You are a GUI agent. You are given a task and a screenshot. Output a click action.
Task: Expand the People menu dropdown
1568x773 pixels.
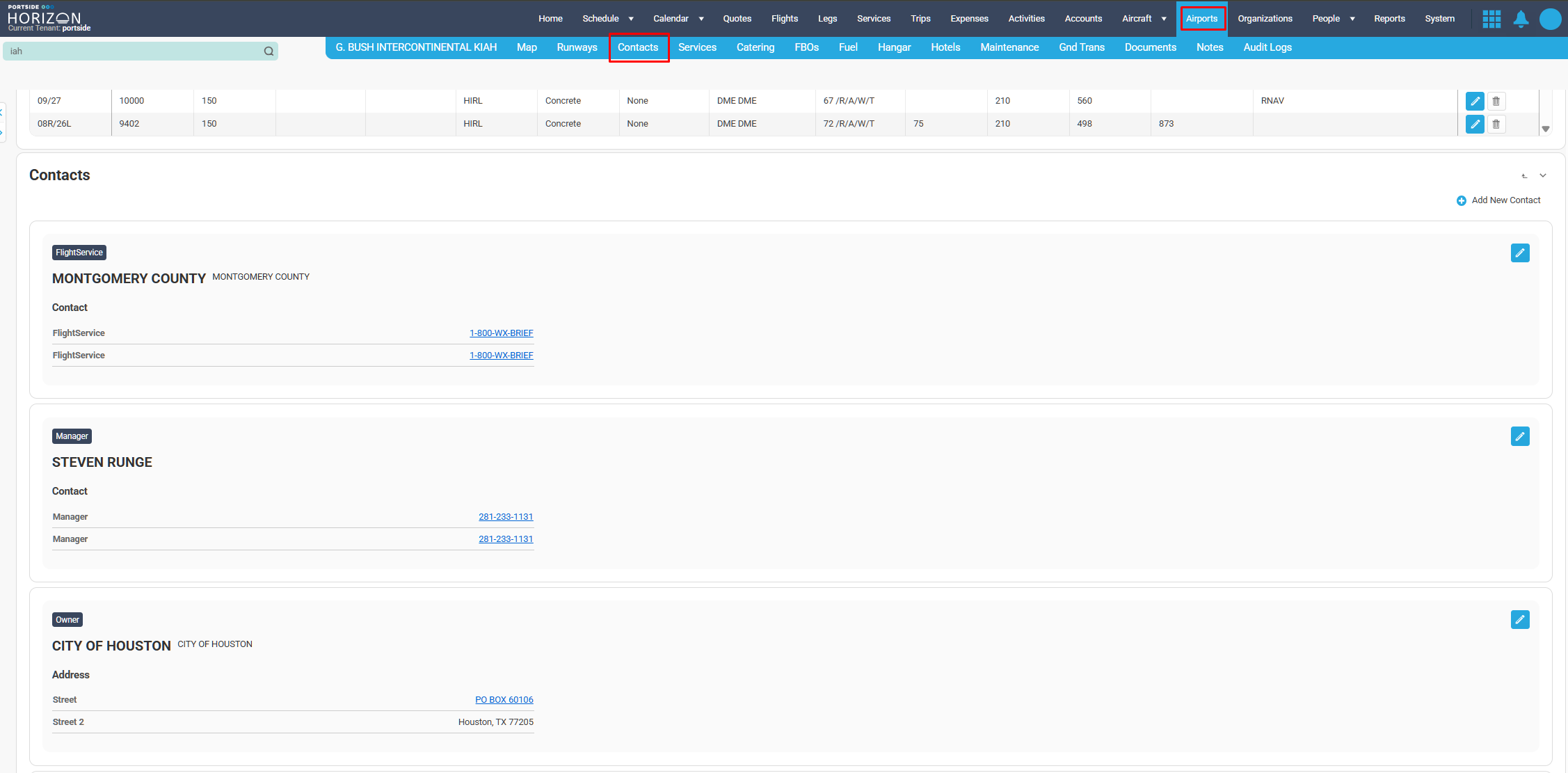pyautogui.click(x=1352, y=19)
